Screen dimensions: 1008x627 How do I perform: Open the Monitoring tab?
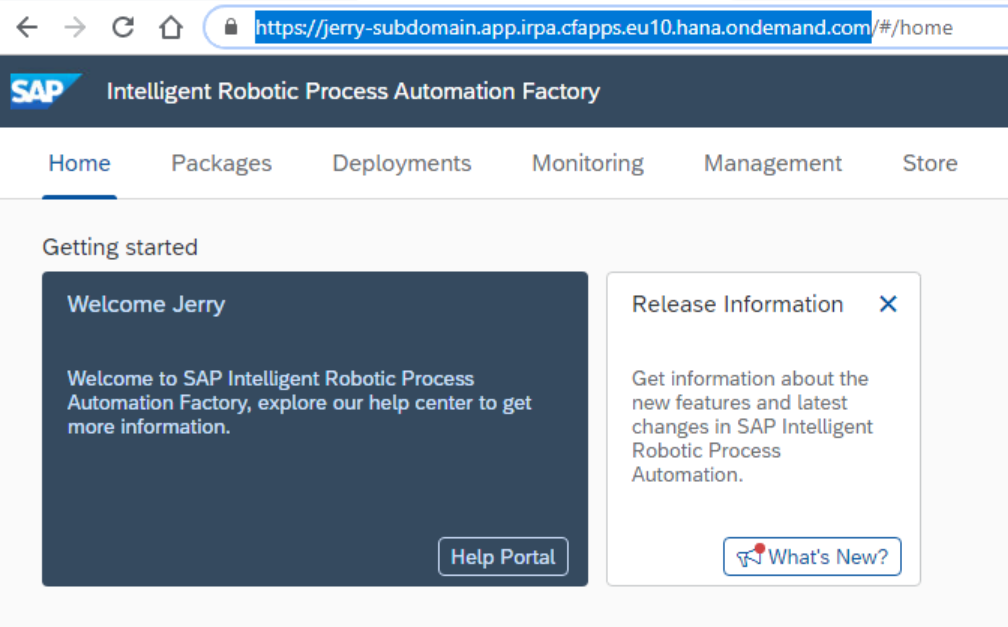coord(587,163)
